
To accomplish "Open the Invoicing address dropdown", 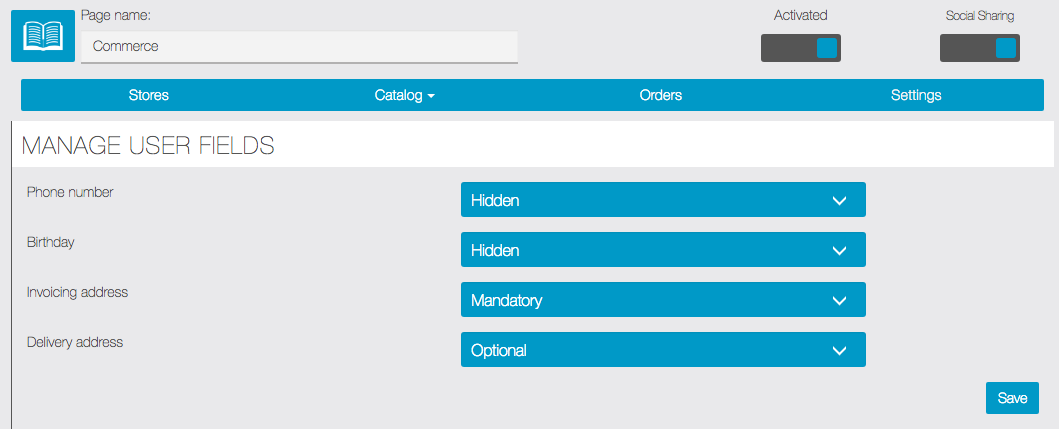I will coord(663,299).
